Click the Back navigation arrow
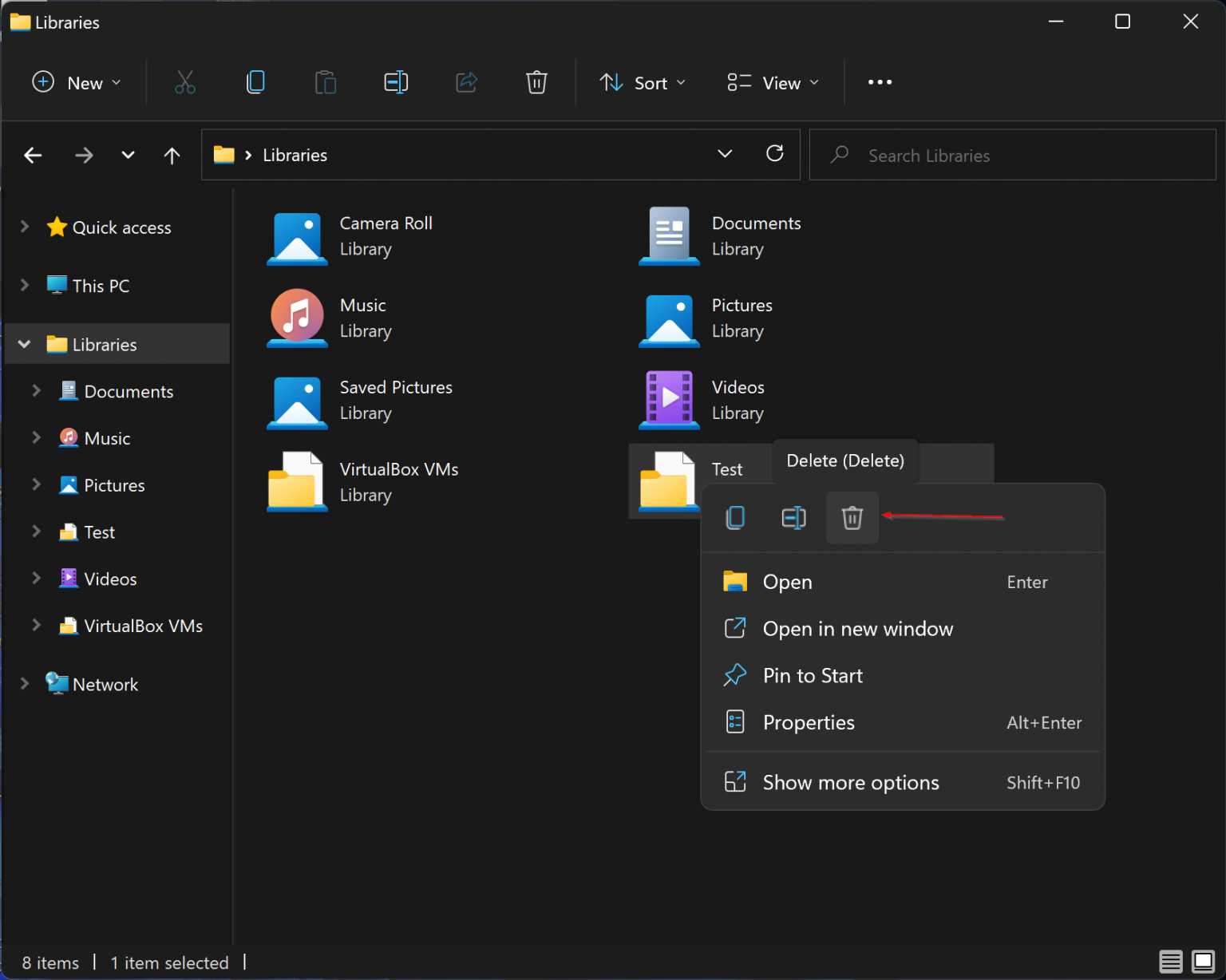The height and width of the screenshot is (980, 1226). [x=33, y=154]
